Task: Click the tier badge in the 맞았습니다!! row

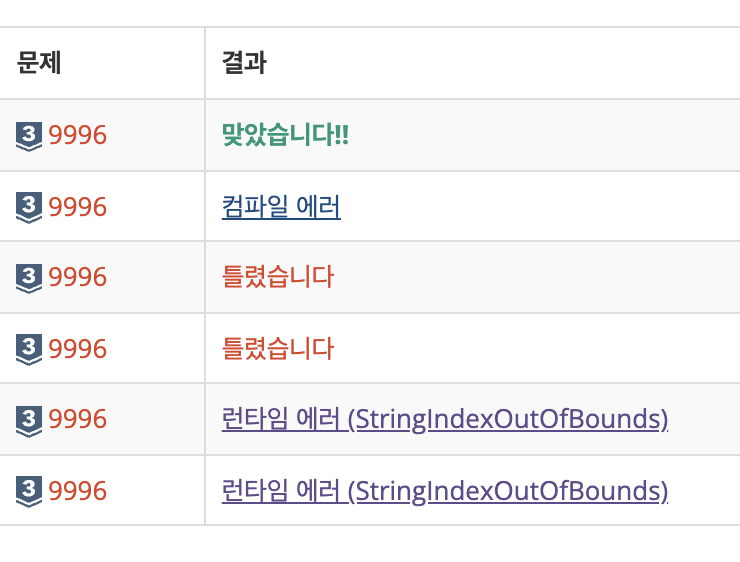Action: click(29, 136)
